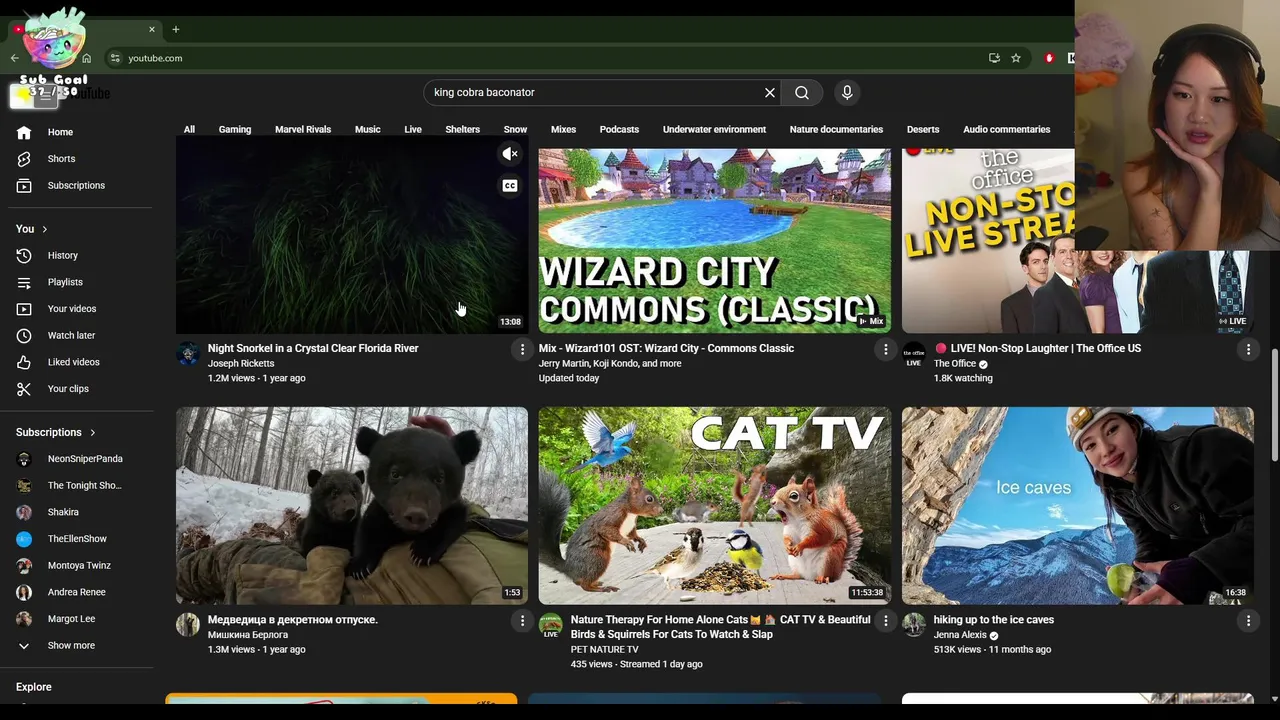
Task: Select the Shelters filter chip
Action: (x=462, y=130)
